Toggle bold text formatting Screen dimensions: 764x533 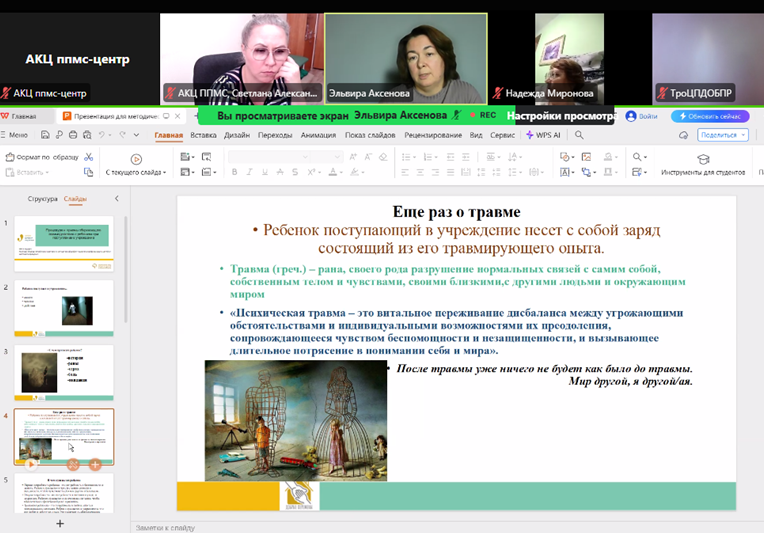[235, 172]
